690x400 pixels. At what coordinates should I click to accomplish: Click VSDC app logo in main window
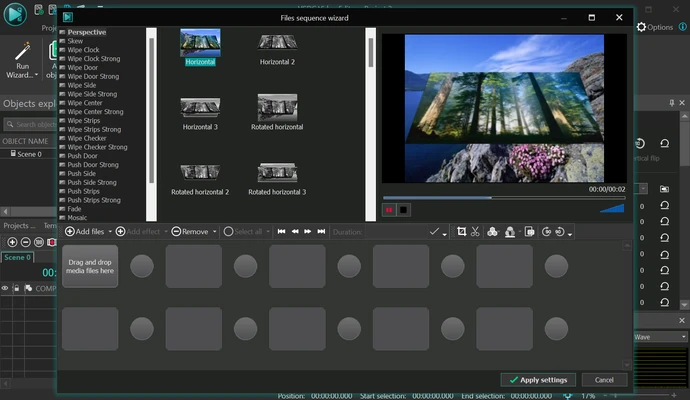click(x=15, y=14)
